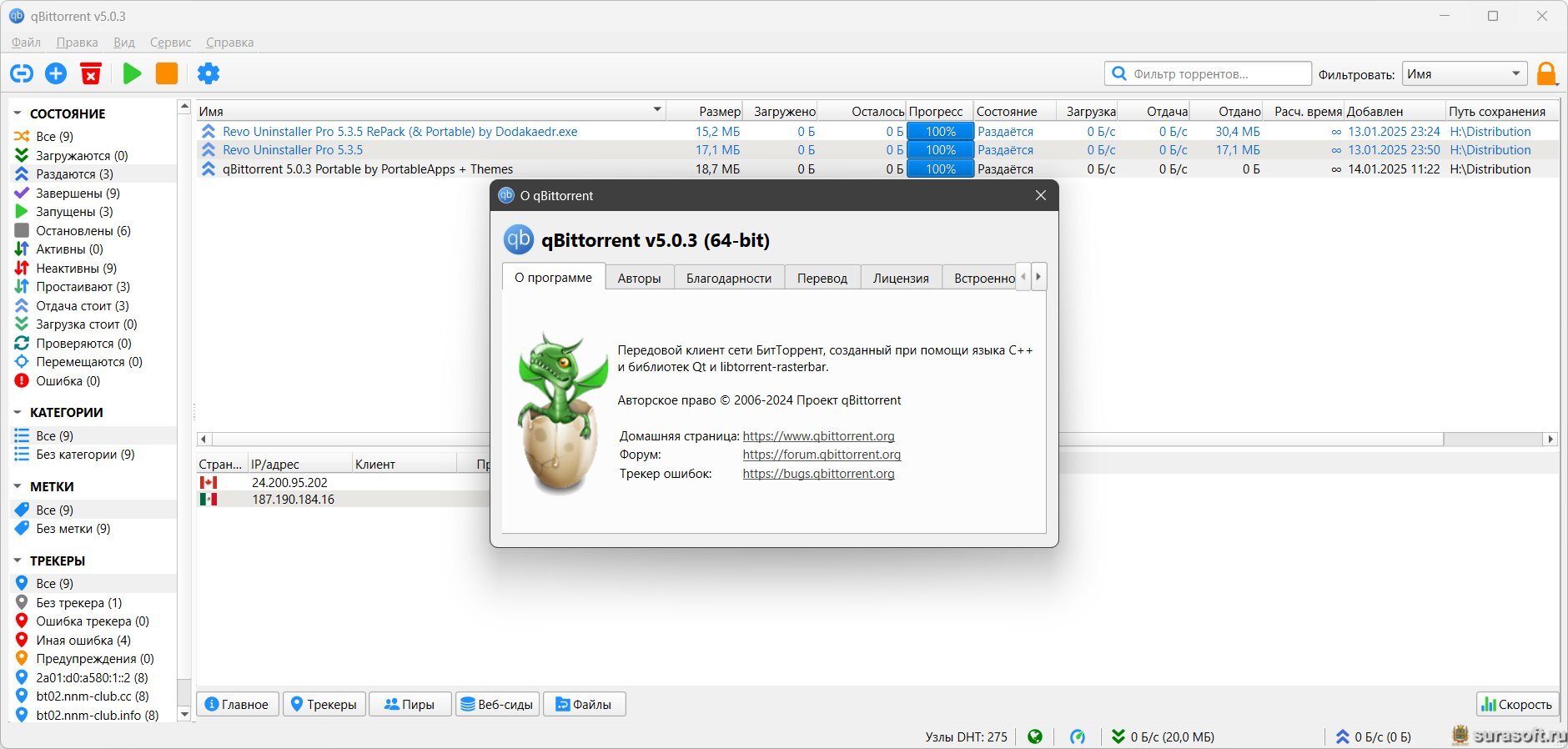Collapse the ТРЕКЕРЫ section
The image size is (1568, 749).
click(18, 560)
